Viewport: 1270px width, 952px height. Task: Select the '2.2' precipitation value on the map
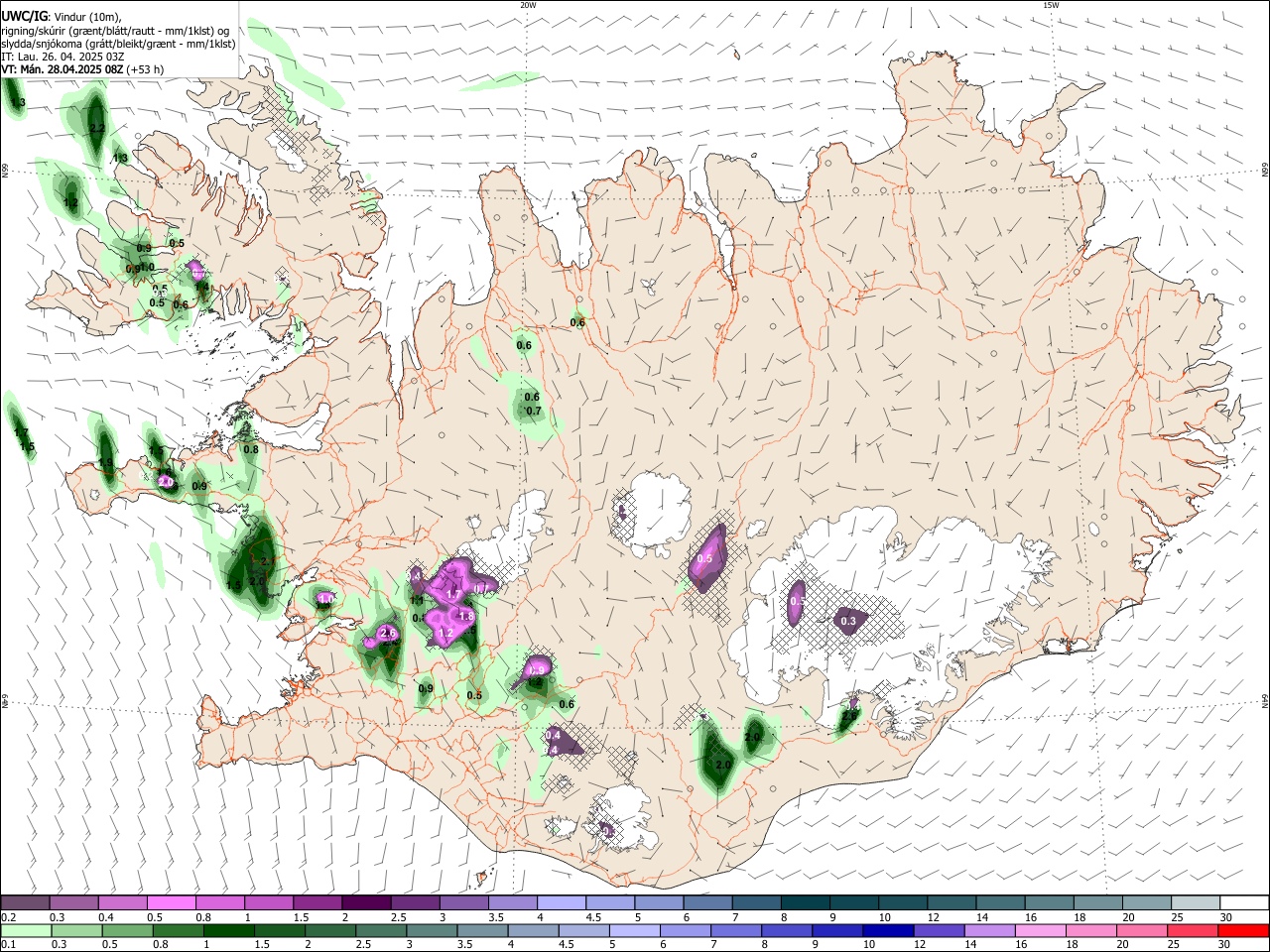(97, 128)
